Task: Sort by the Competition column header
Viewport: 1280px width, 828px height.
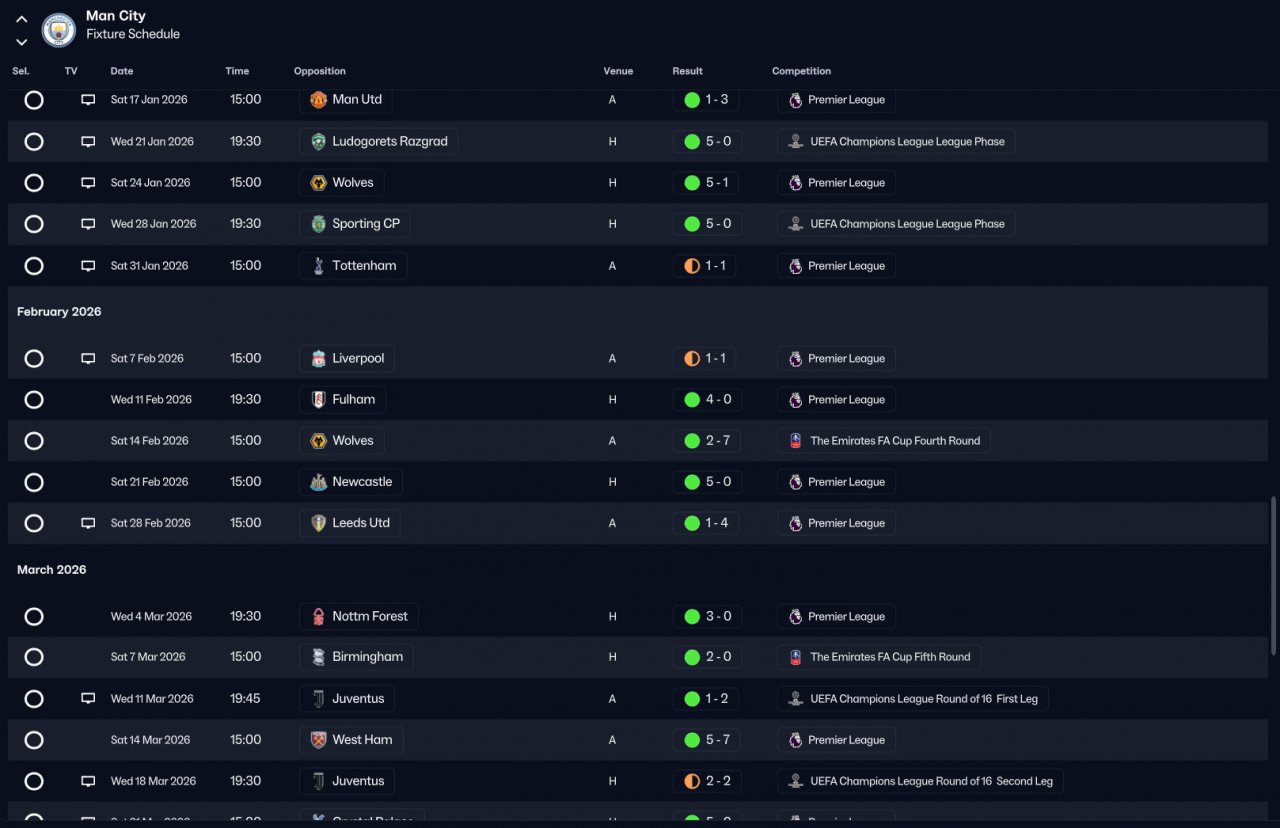Action: [801, 71]
